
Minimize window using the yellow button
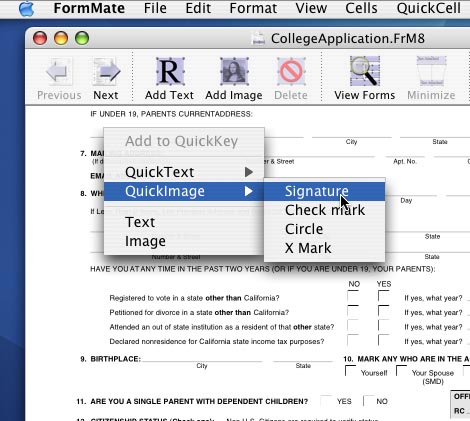point(61,38)
